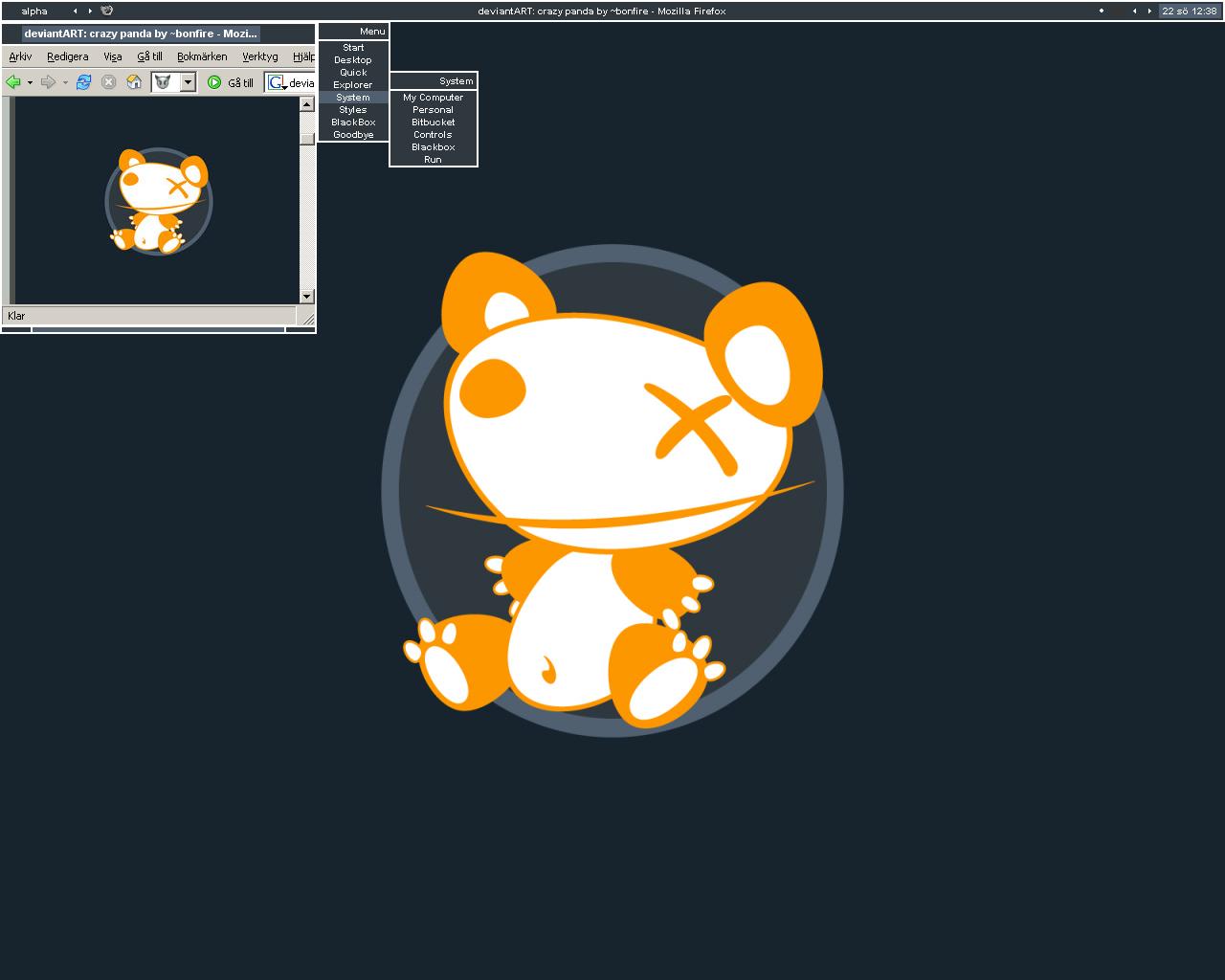The width and height of the screenshot is (1225, 980).
Task: Click into the search field showing 'devia'
Action: tap(301, 83)
